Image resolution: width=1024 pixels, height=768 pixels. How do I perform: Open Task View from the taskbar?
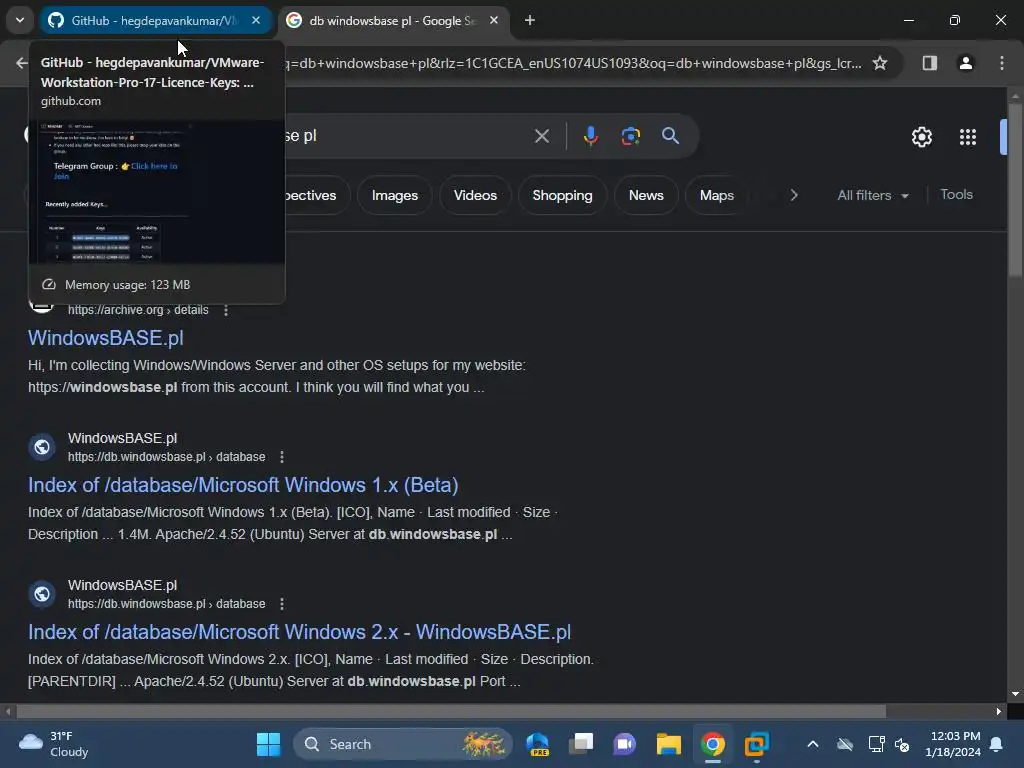[581, 744]
